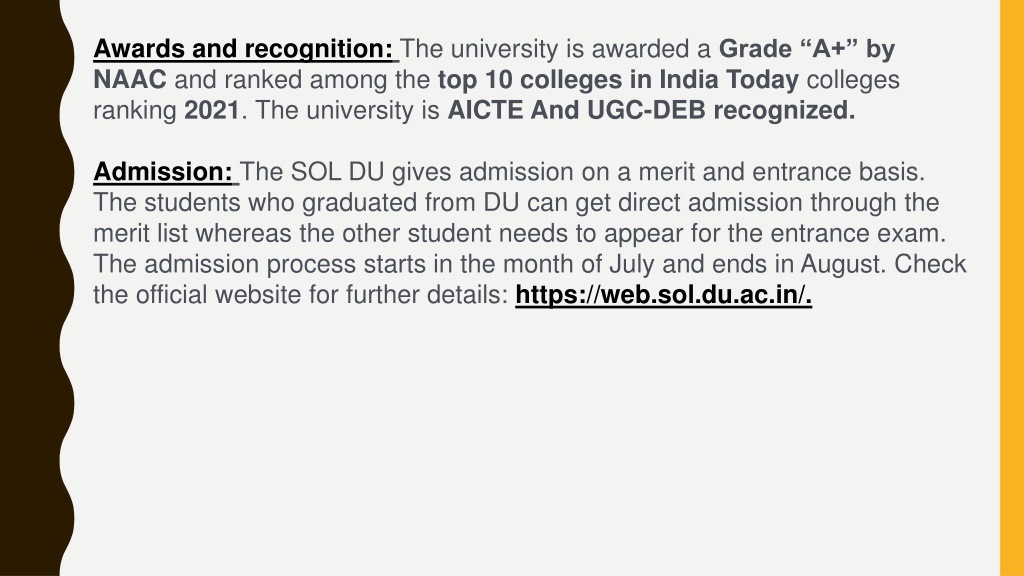
Task: Select the bold Grade "A+" by text
Action: click(807, 49)
